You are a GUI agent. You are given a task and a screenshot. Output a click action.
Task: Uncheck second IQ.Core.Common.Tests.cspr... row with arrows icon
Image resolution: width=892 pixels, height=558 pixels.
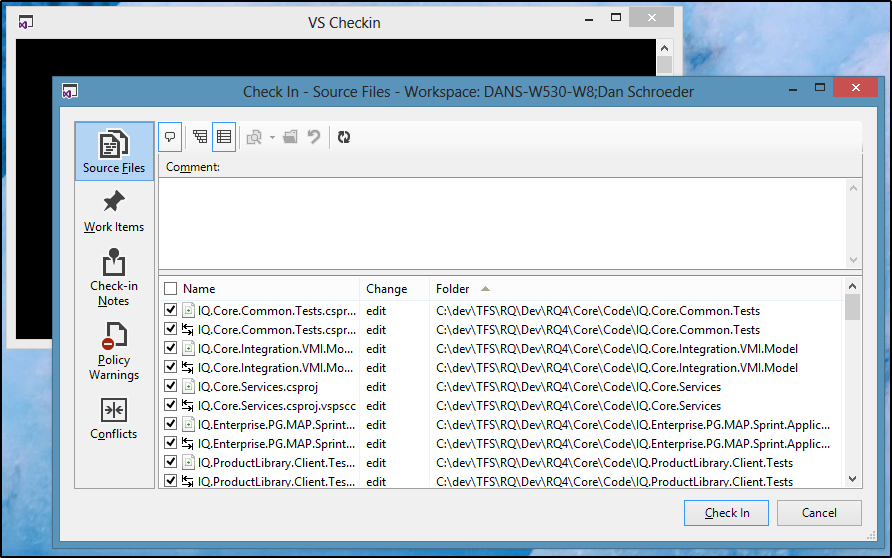coord(171,329)
